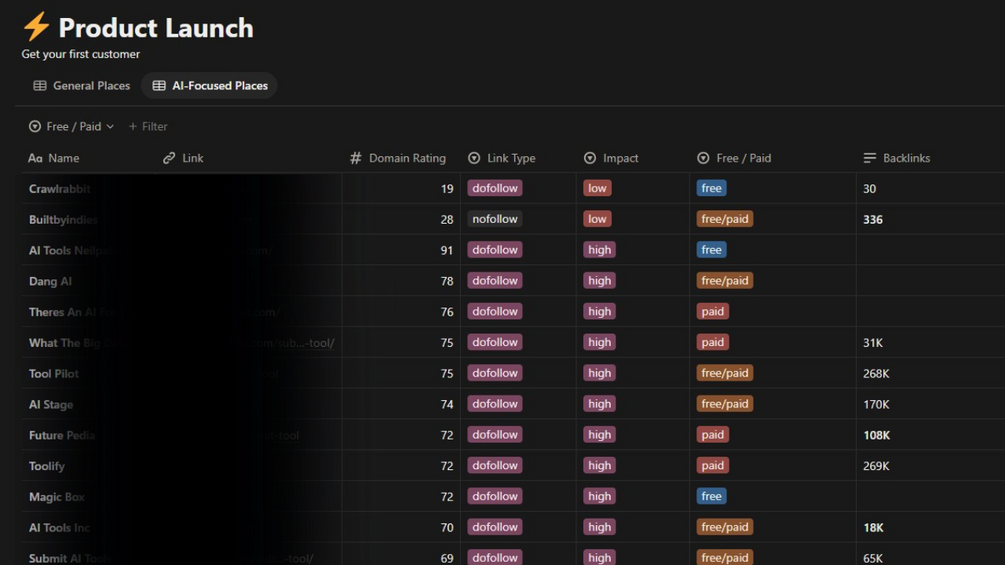
Task: Open the Crawlrabbit row
Action: click(60, 188)
